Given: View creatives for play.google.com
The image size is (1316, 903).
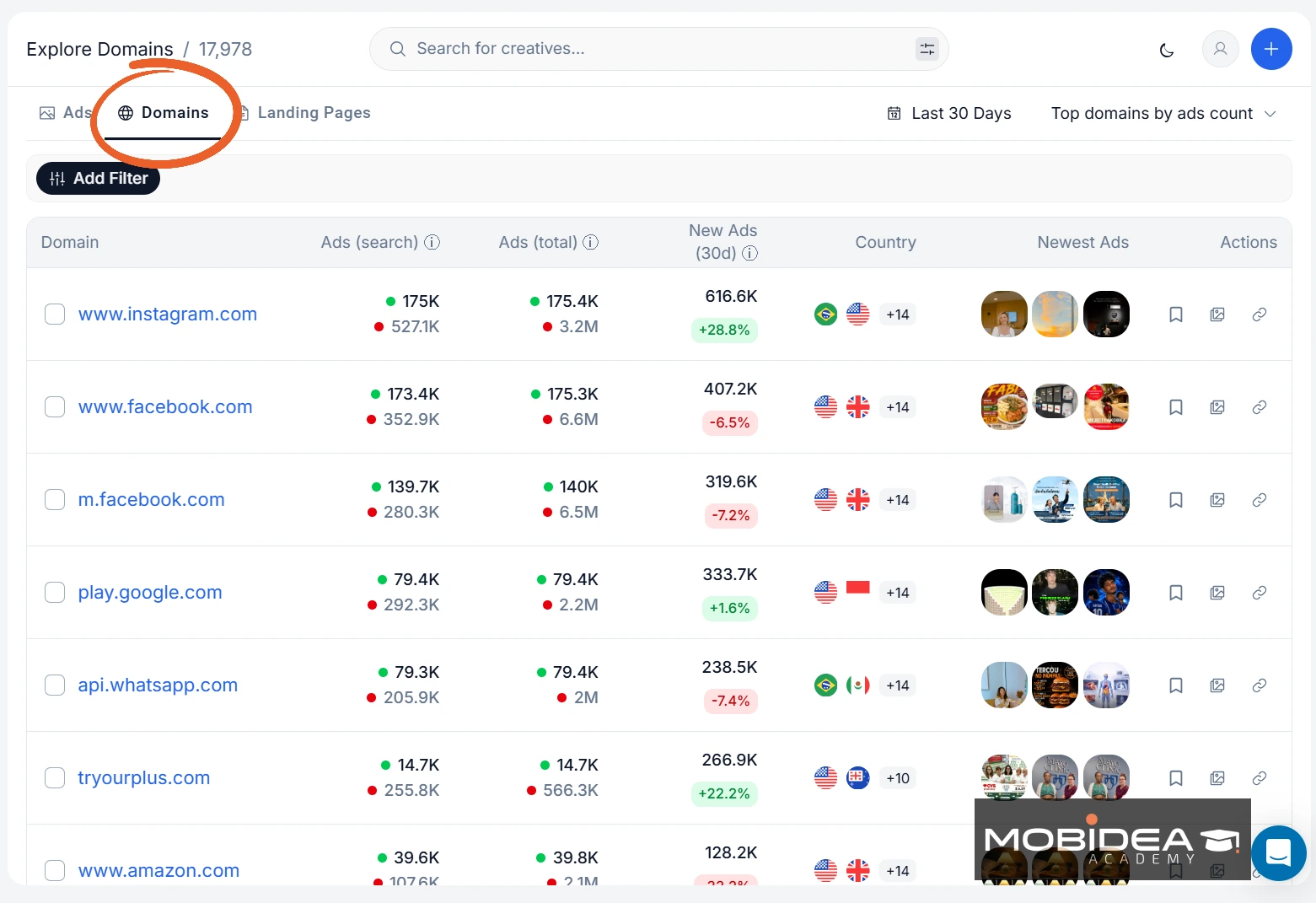Looking at the screenshot, I should coord(1217,593).
